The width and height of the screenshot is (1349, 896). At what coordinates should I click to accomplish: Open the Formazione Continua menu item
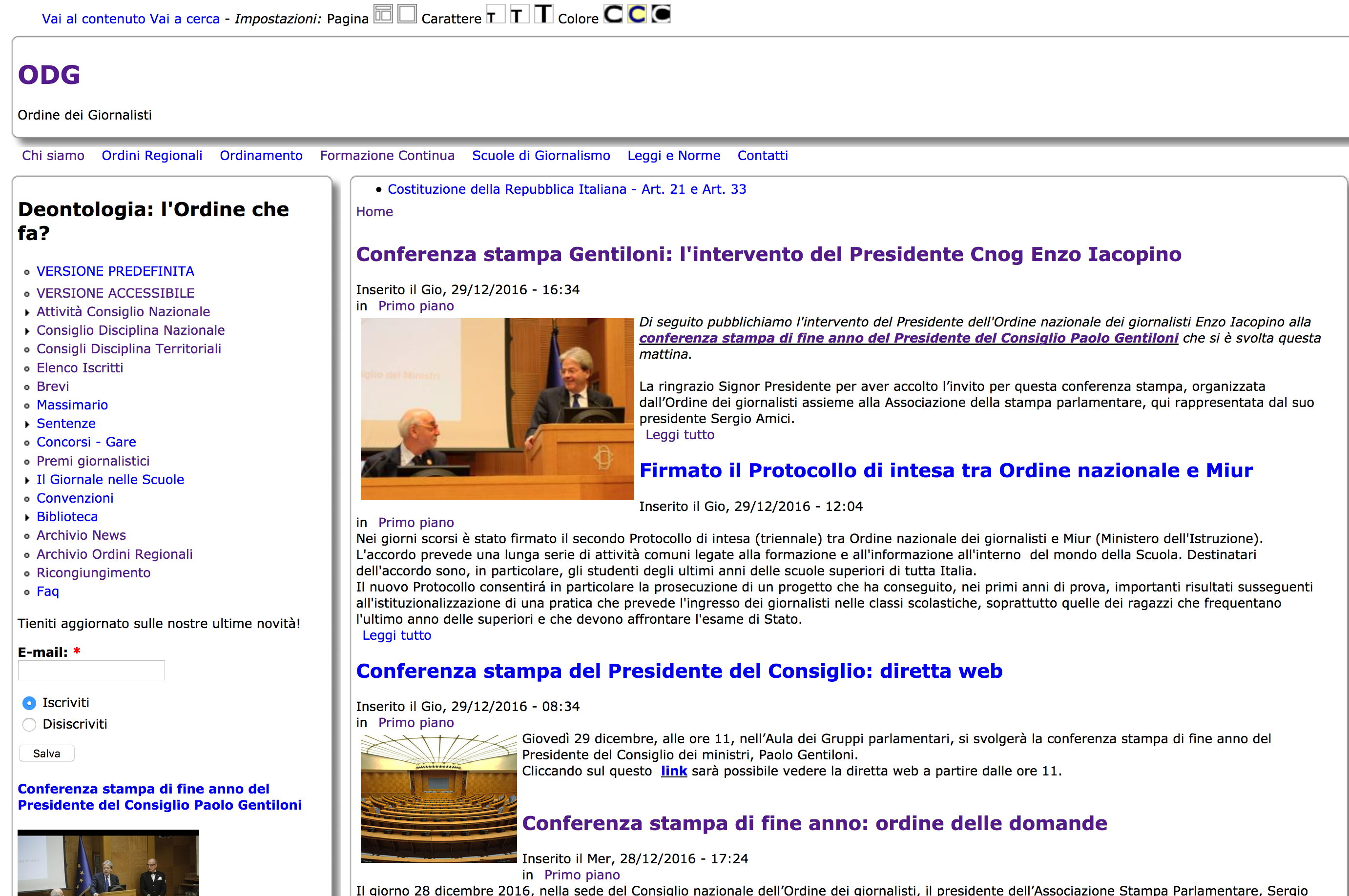(x=387, y=155)
